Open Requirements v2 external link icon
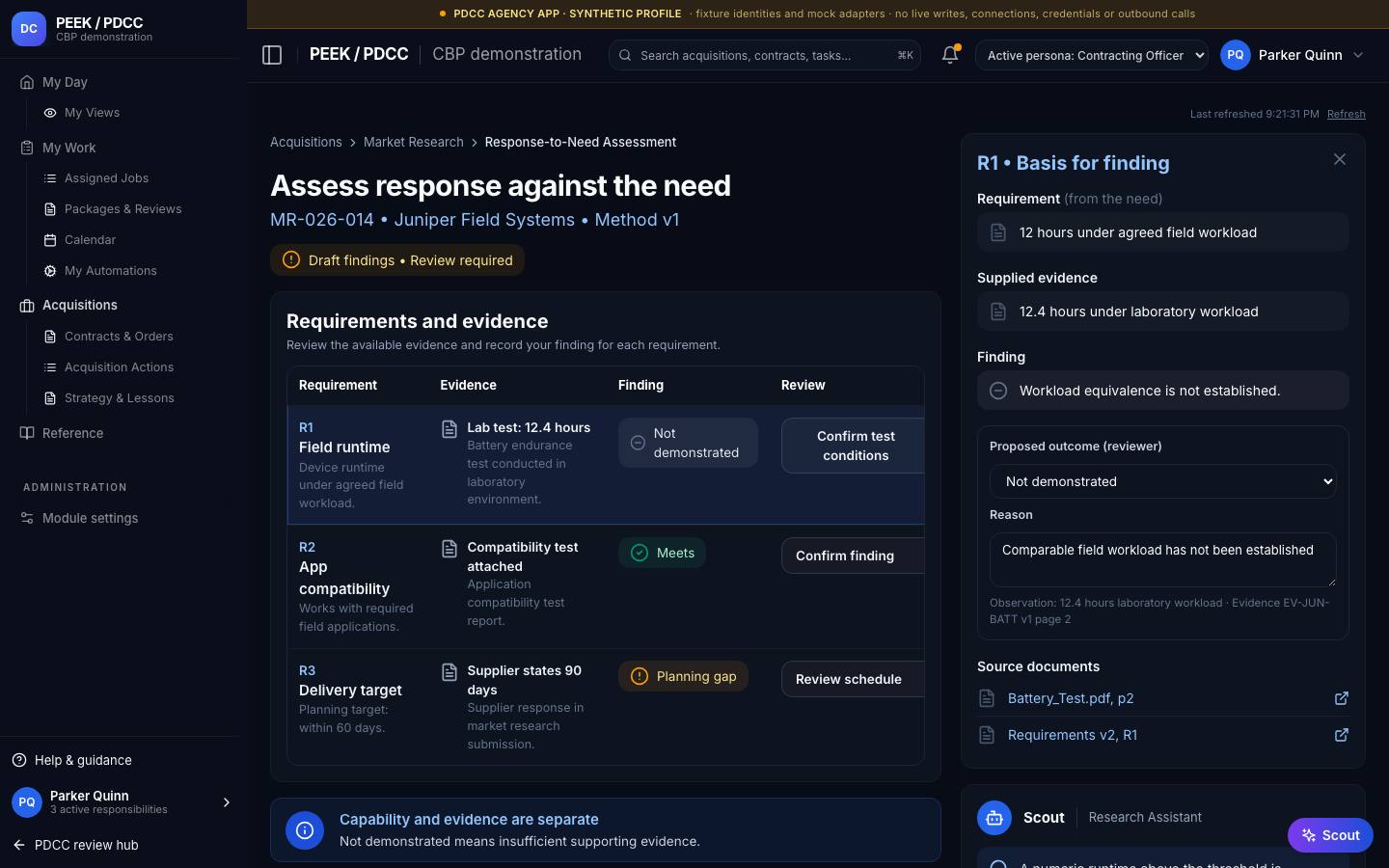 pyautogui.click(x=1341, y=735)
